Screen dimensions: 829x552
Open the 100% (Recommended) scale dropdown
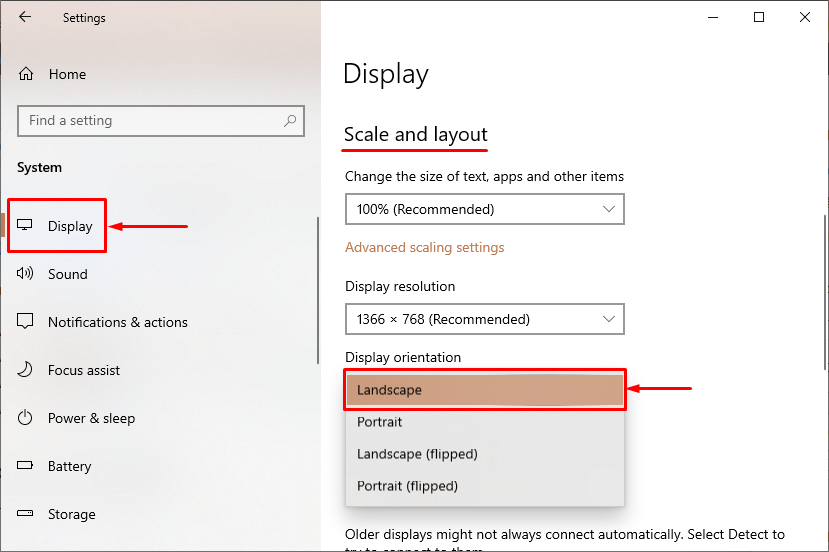(485, 209)
